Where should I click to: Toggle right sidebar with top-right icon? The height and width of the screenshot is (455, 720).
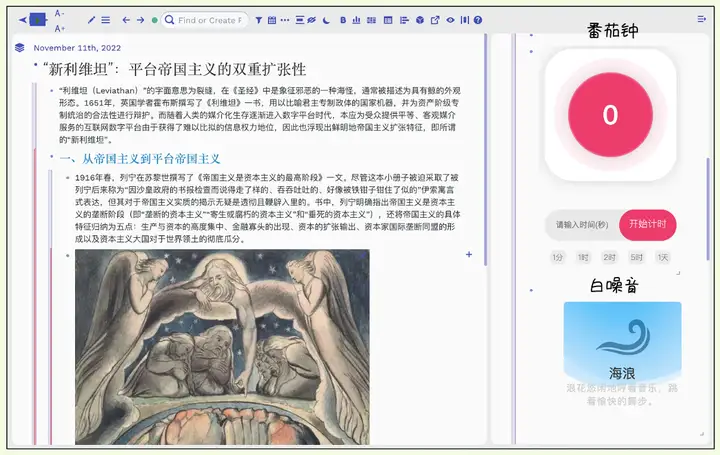tap(701, 19)
